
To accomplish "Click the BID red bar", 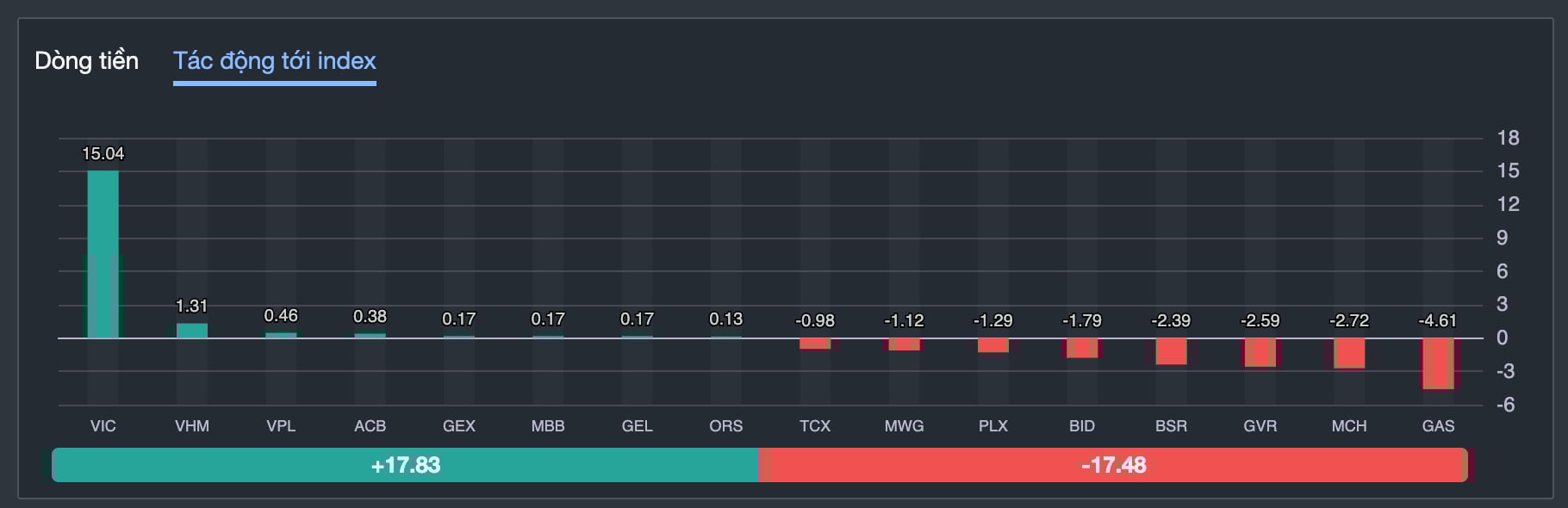I will coord(1082,348).
